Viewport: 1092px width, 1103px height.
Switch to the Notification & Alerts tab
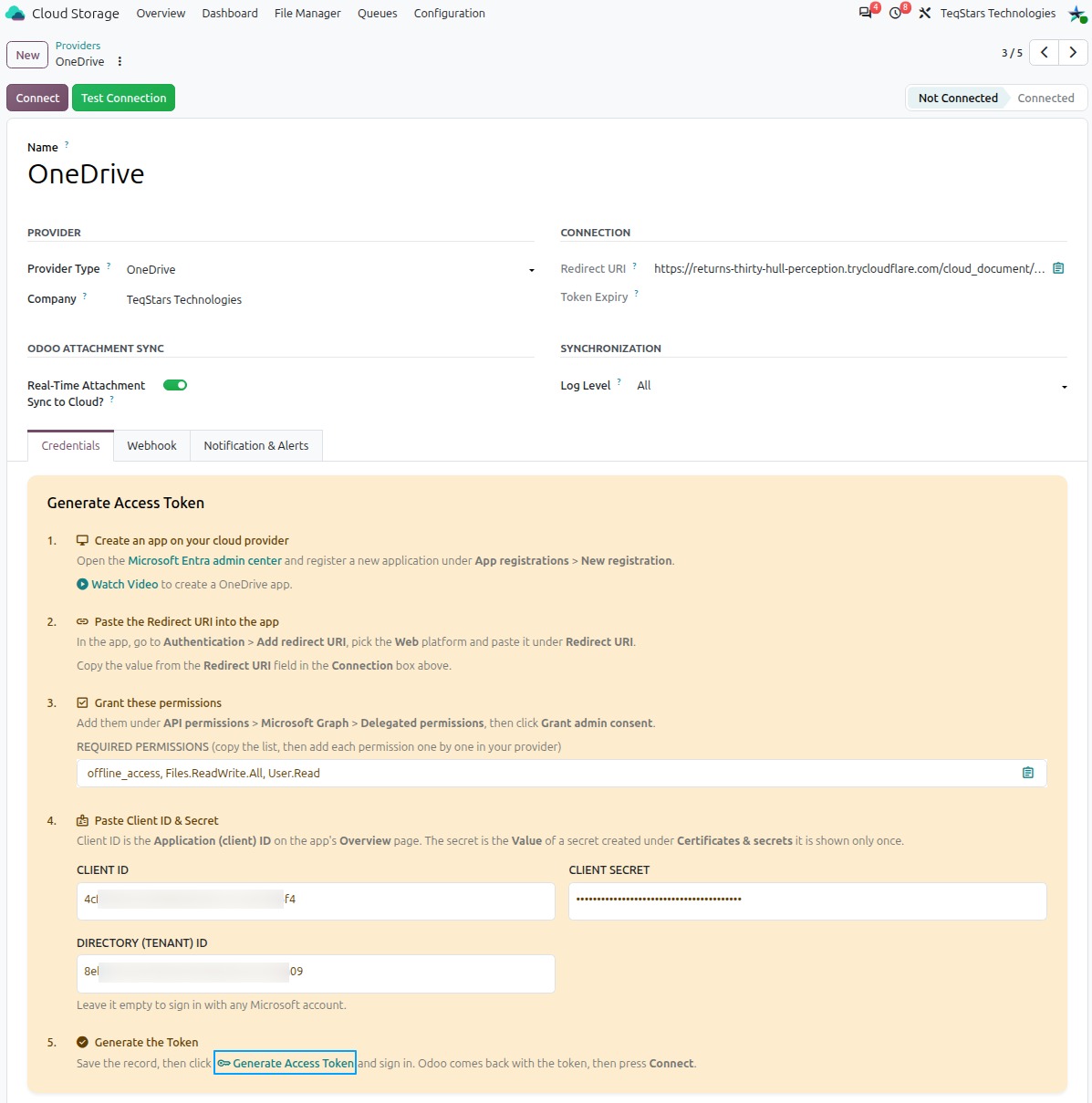[255, 445]
